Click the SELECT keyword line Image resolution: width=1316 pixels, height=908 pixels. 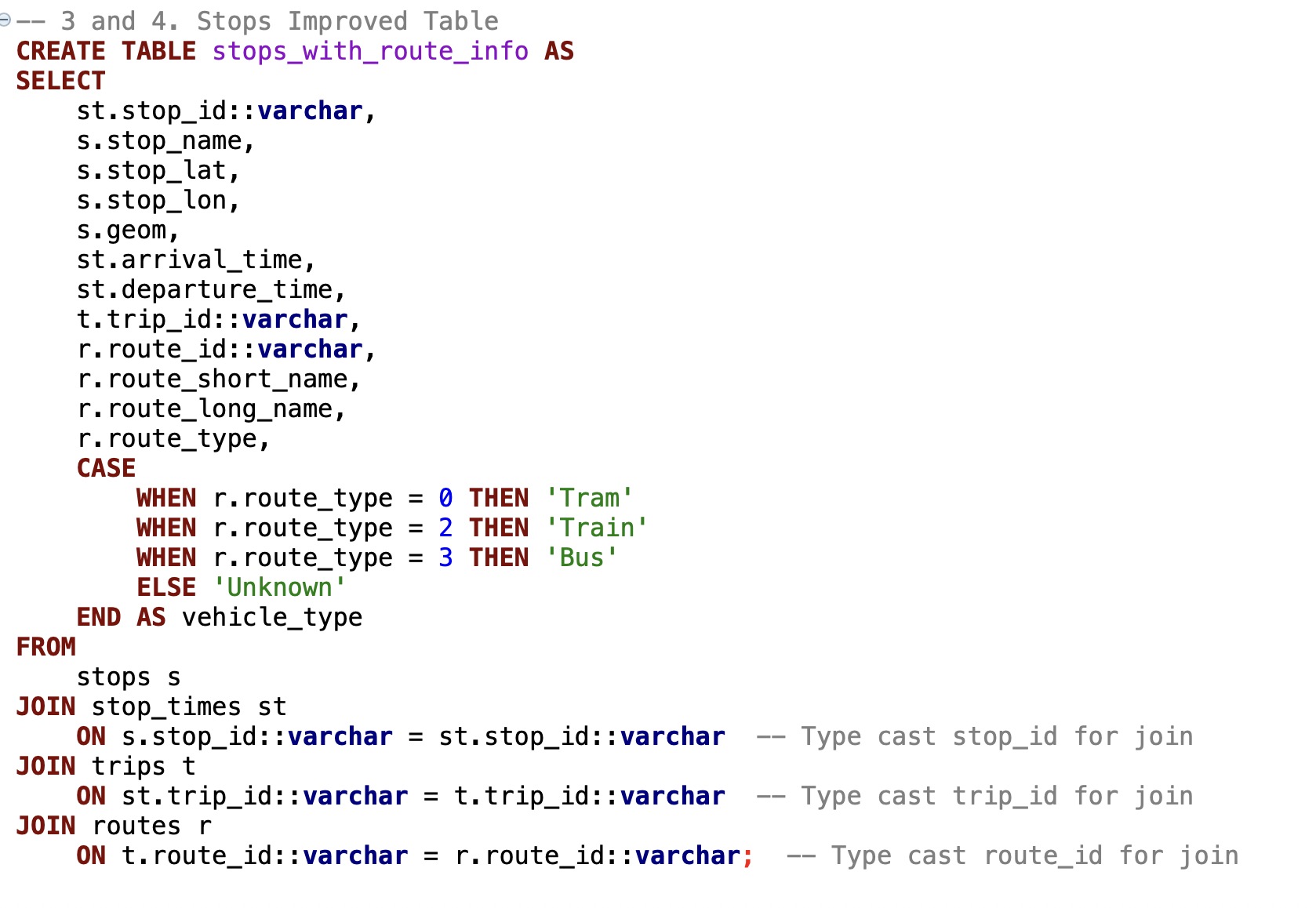tap(60, 81)
